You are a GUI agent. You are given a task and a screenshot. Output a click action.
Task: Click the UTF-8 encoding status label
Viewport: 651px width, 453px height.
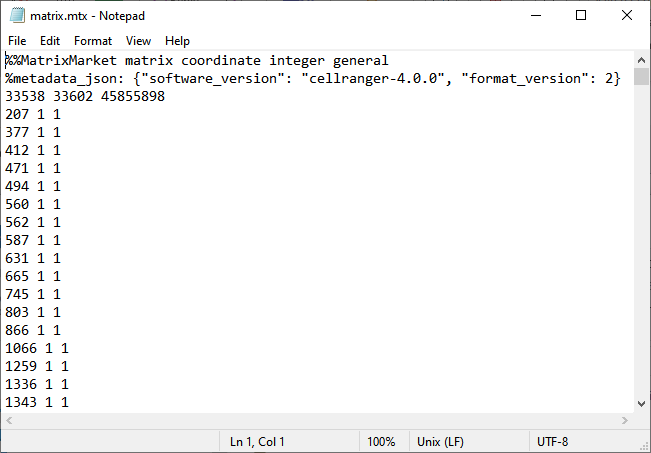point(552,441)
